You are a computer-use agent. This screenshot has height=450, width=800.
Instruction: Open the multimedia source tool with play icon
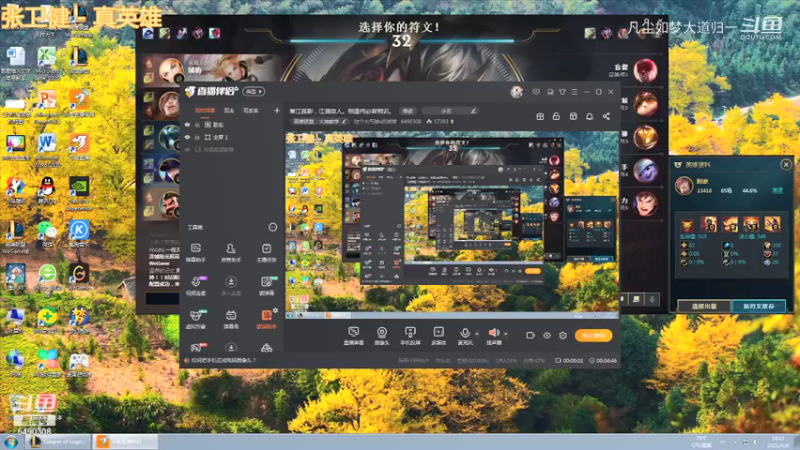pos(438,335)
